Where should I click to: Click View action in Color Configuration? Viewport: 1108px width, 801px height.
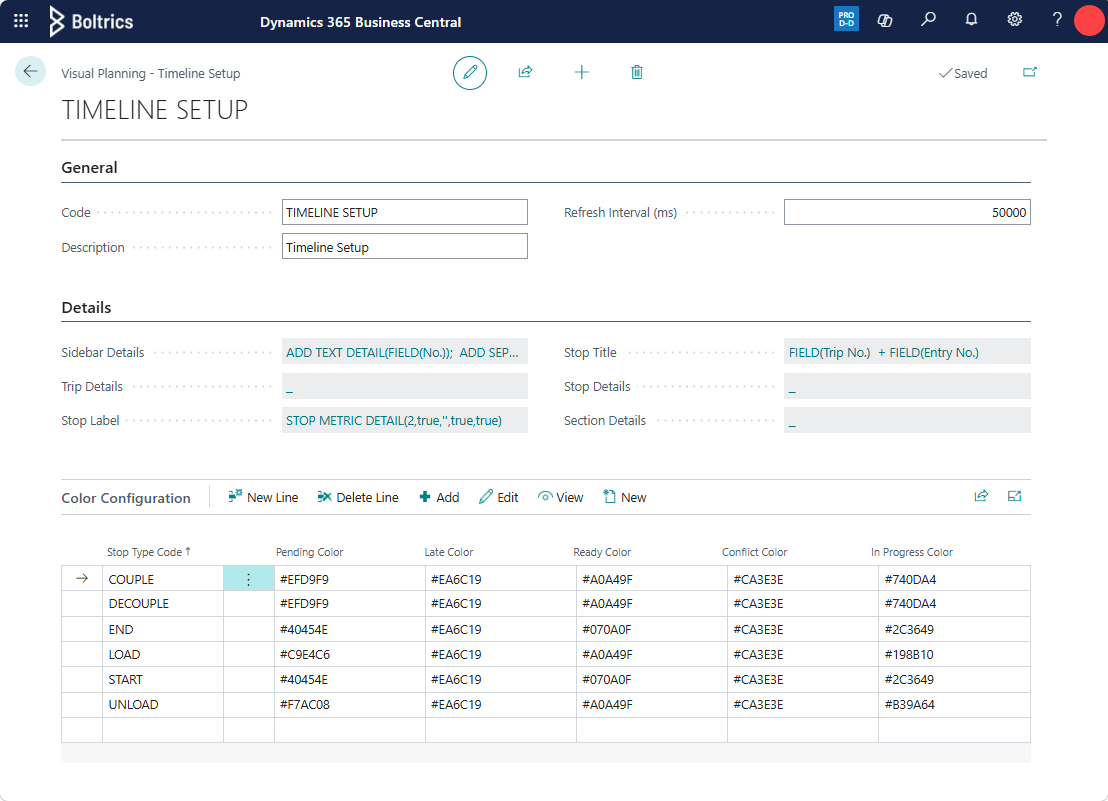560,497
